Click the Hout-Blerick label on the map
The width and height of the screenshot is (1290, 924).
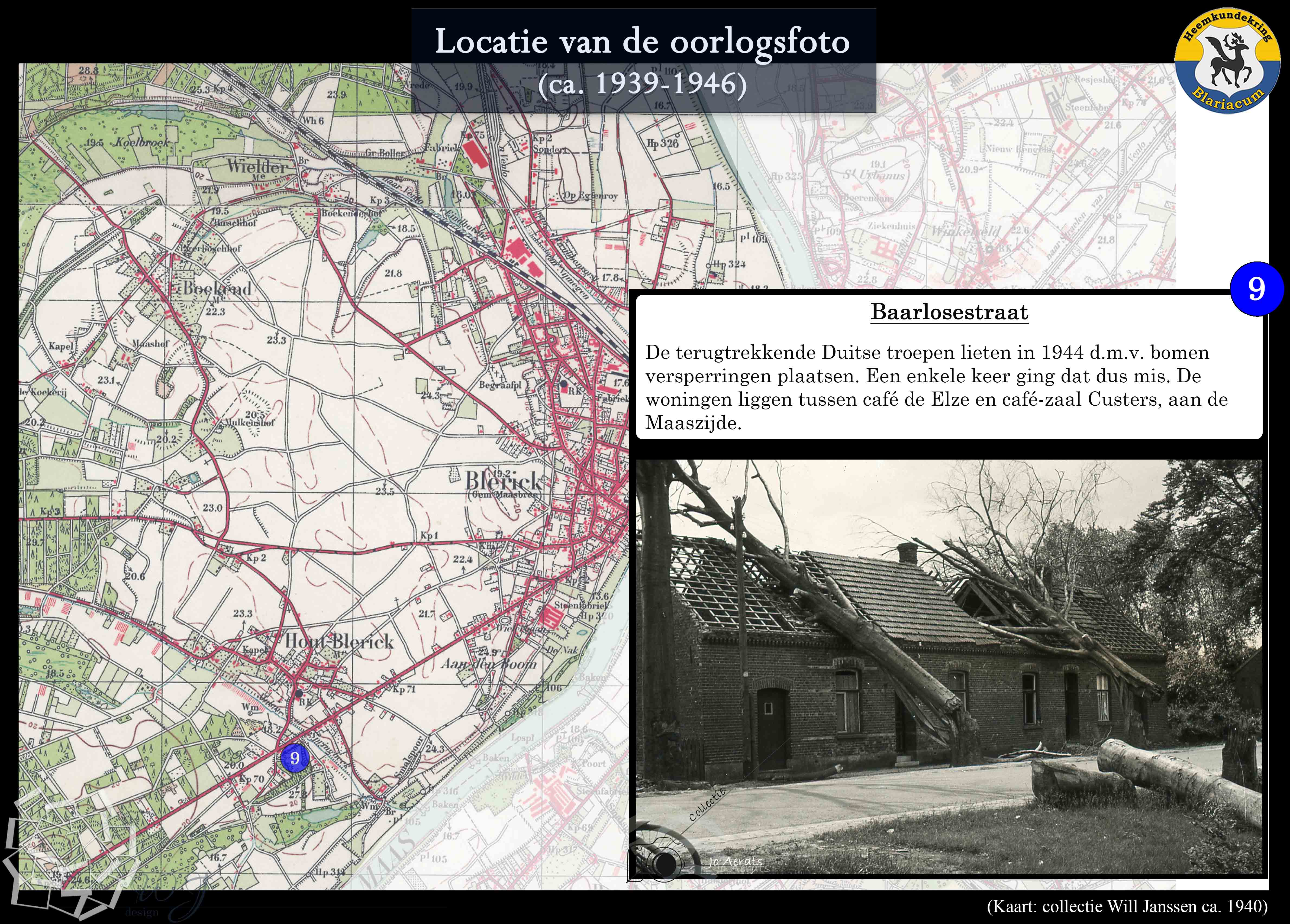(339, 641)
